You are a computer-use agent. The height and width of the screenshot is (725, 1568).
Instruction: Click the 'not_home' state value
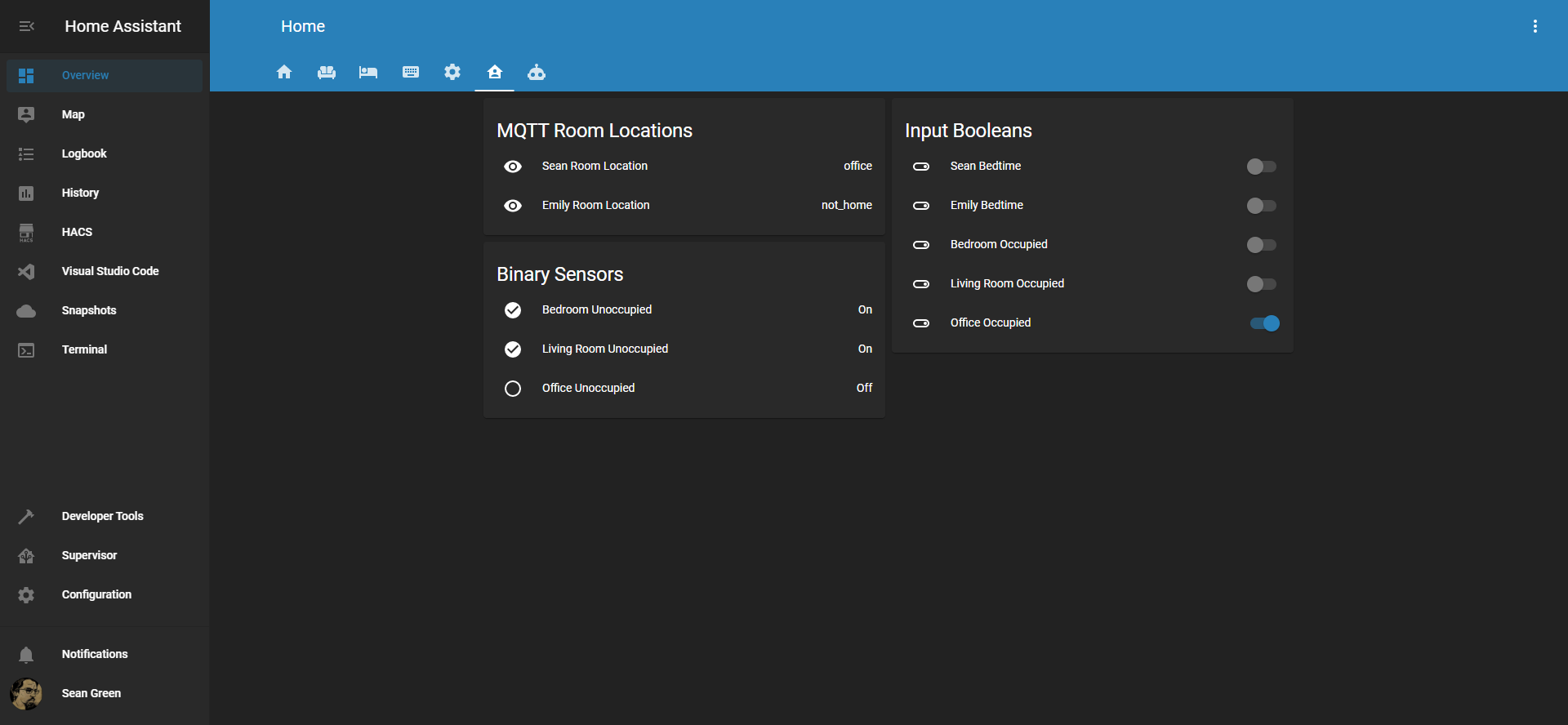coord(846,205)
